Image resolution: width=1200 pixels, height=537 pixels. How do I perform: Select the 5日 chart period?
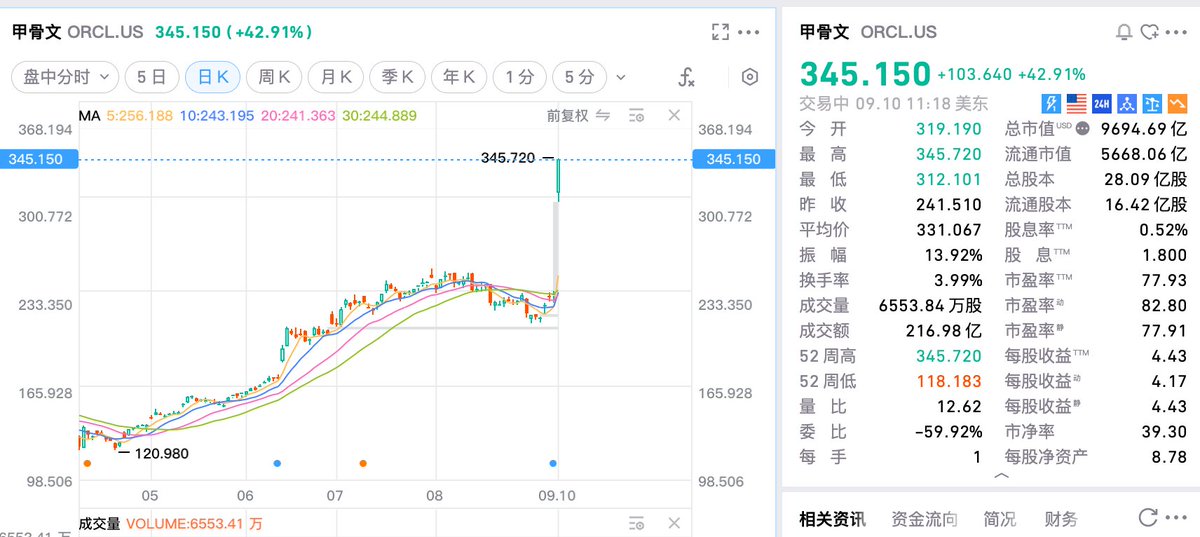click(x=153, y=77)
